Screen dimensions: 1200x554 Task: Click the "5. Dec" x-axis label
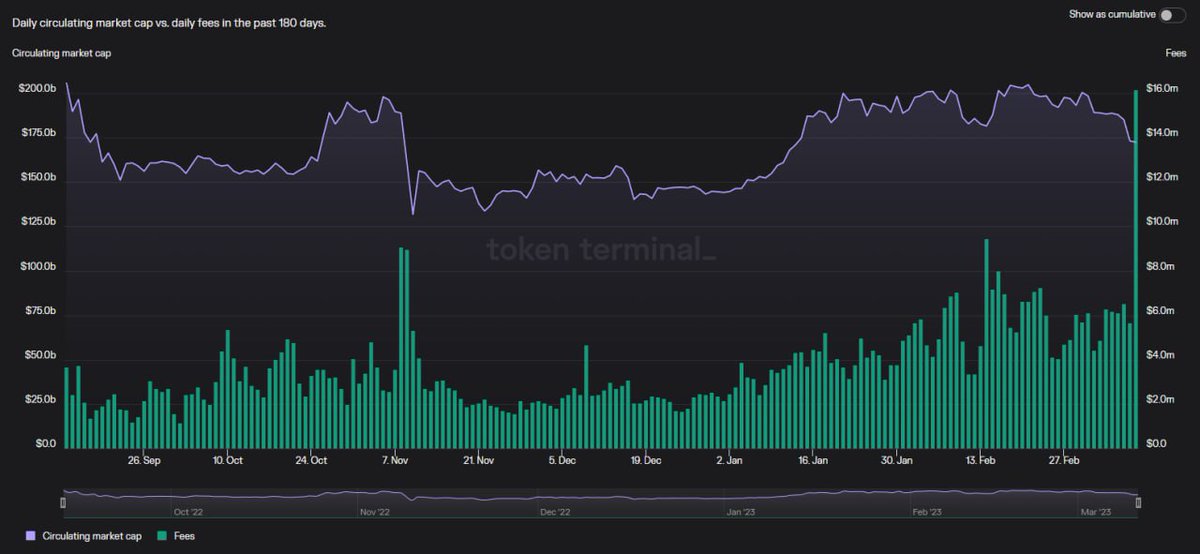562,461
